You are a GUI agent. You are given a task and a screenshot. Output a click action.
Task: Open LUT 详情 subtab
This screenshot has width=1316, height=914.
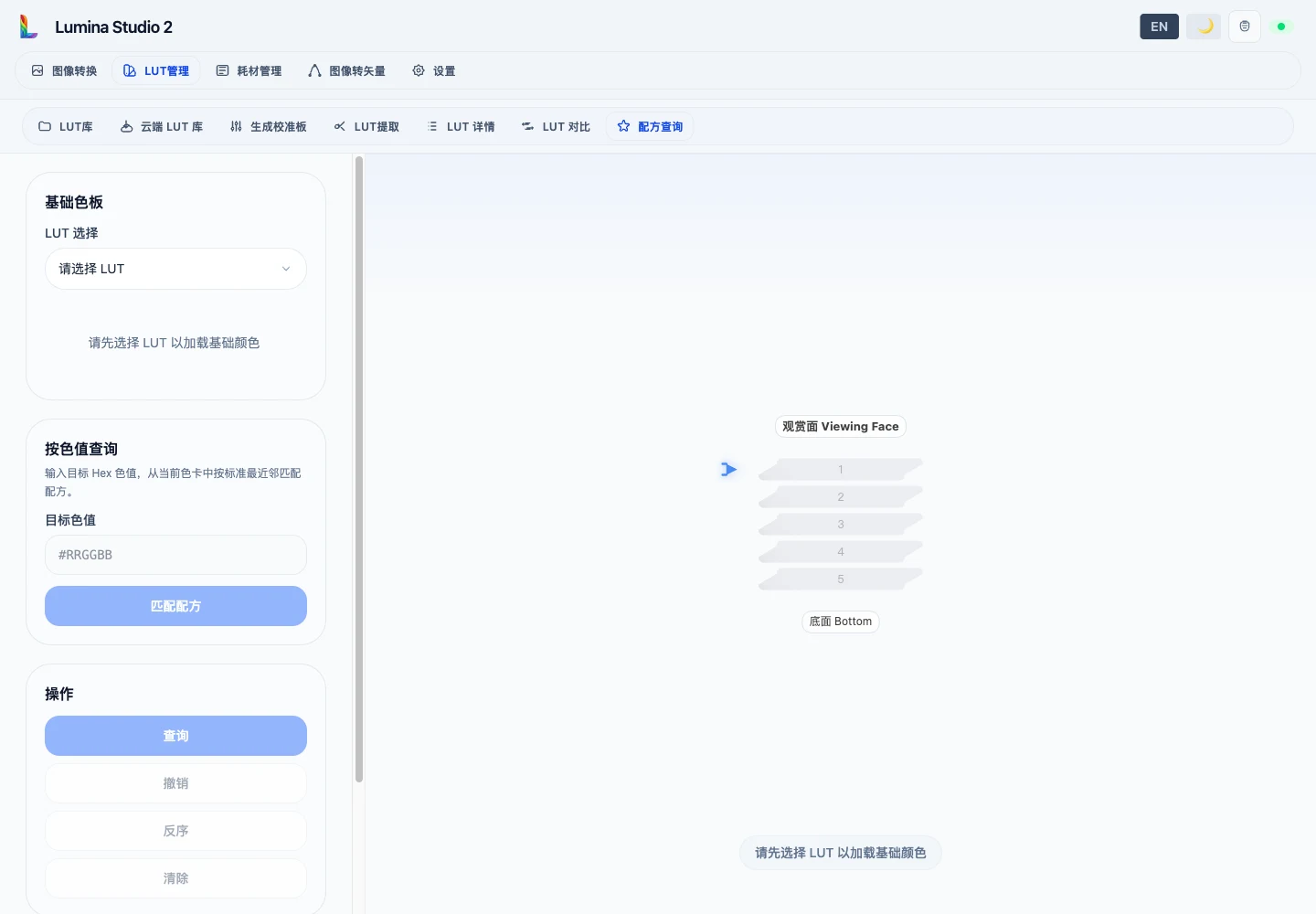tap(461, 126)
